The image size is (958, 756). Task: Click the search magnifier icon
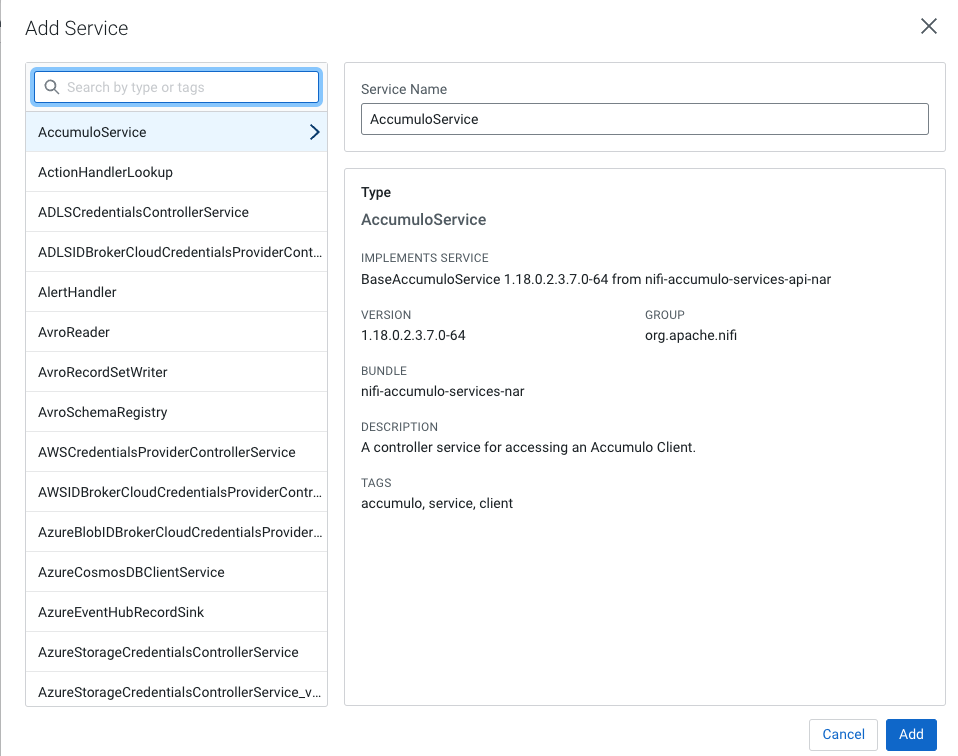52,87
